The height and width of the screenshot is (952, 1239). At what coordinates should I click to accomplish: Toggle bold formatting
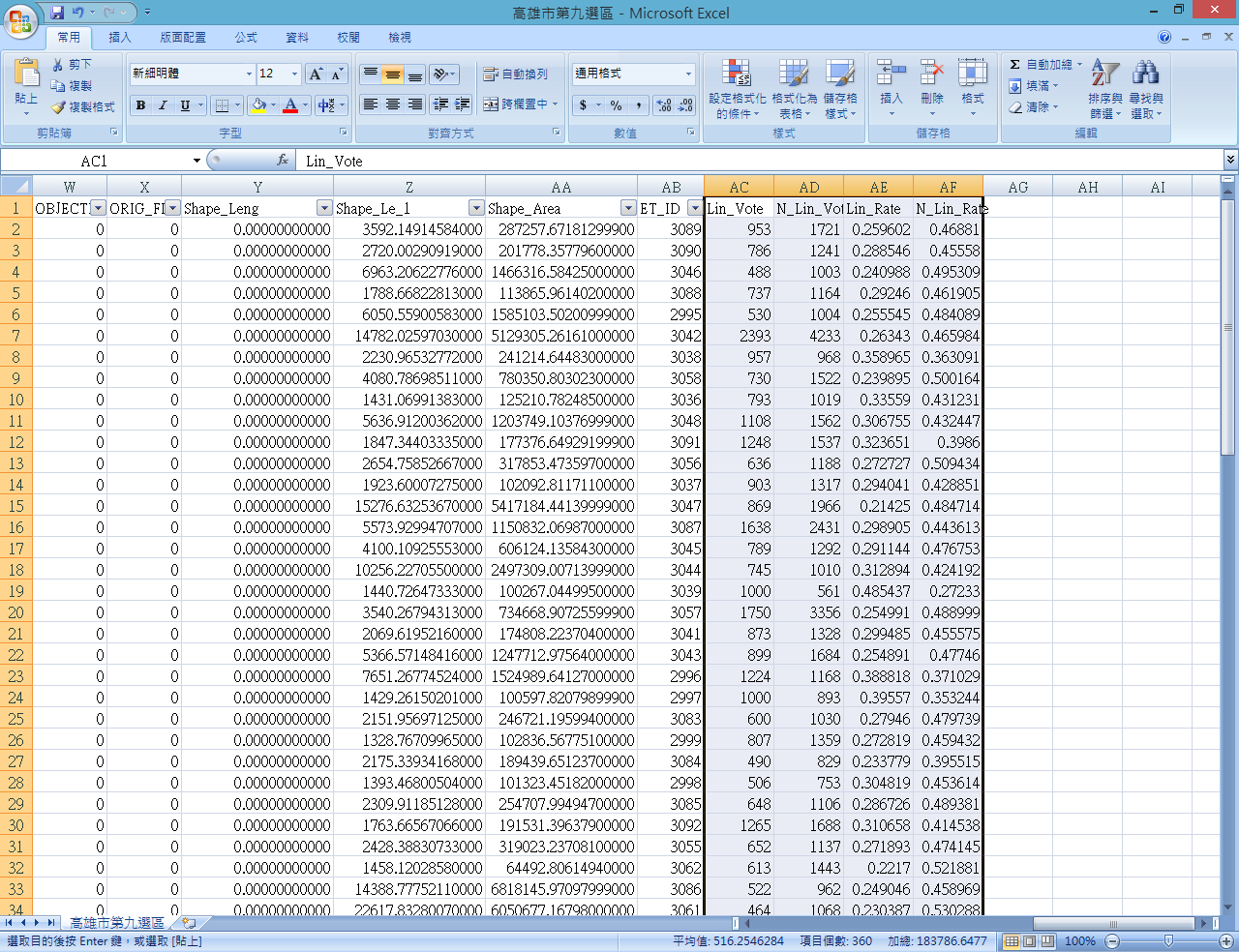click(x=141, y=105)
